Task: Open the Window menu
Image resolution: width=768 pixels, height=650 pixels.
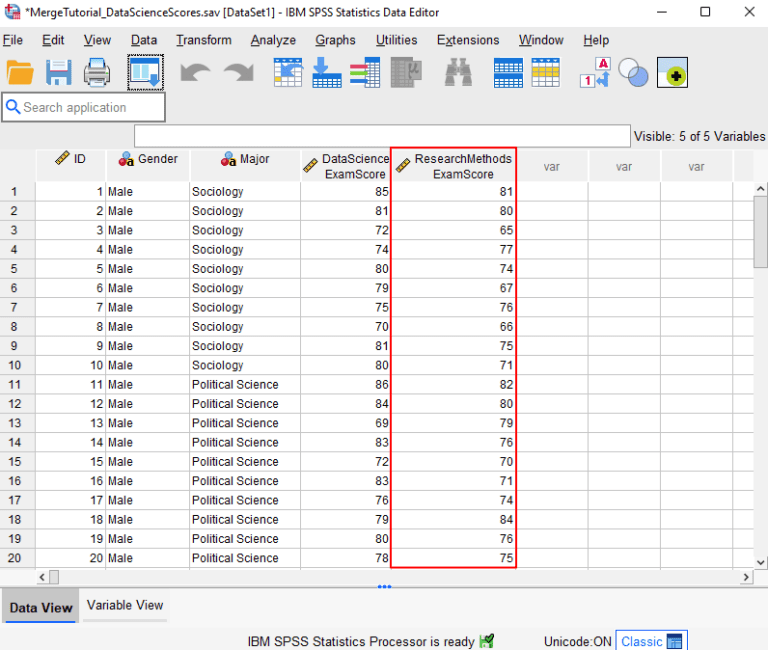Action: [541, 40]
